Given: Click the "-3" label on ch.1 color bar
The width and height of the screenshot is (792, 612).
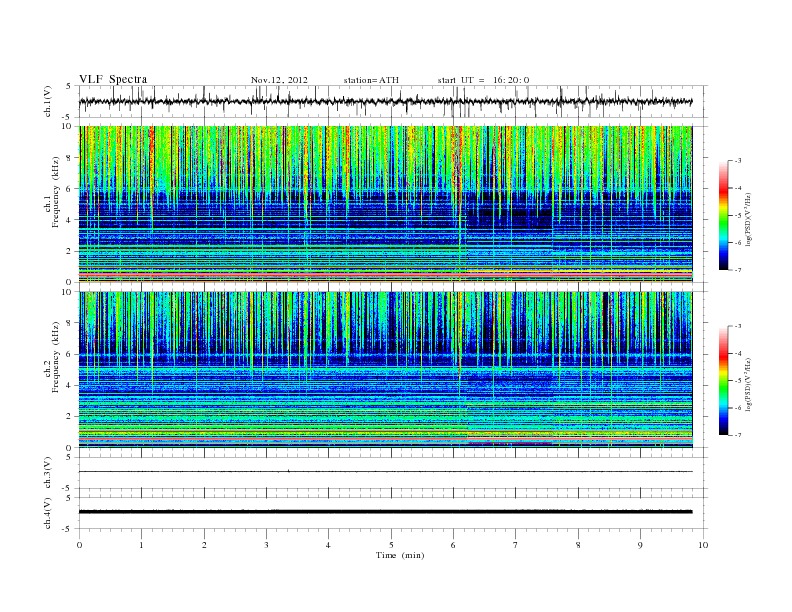Looking at the screenshot, I should (x=738, y=161).
